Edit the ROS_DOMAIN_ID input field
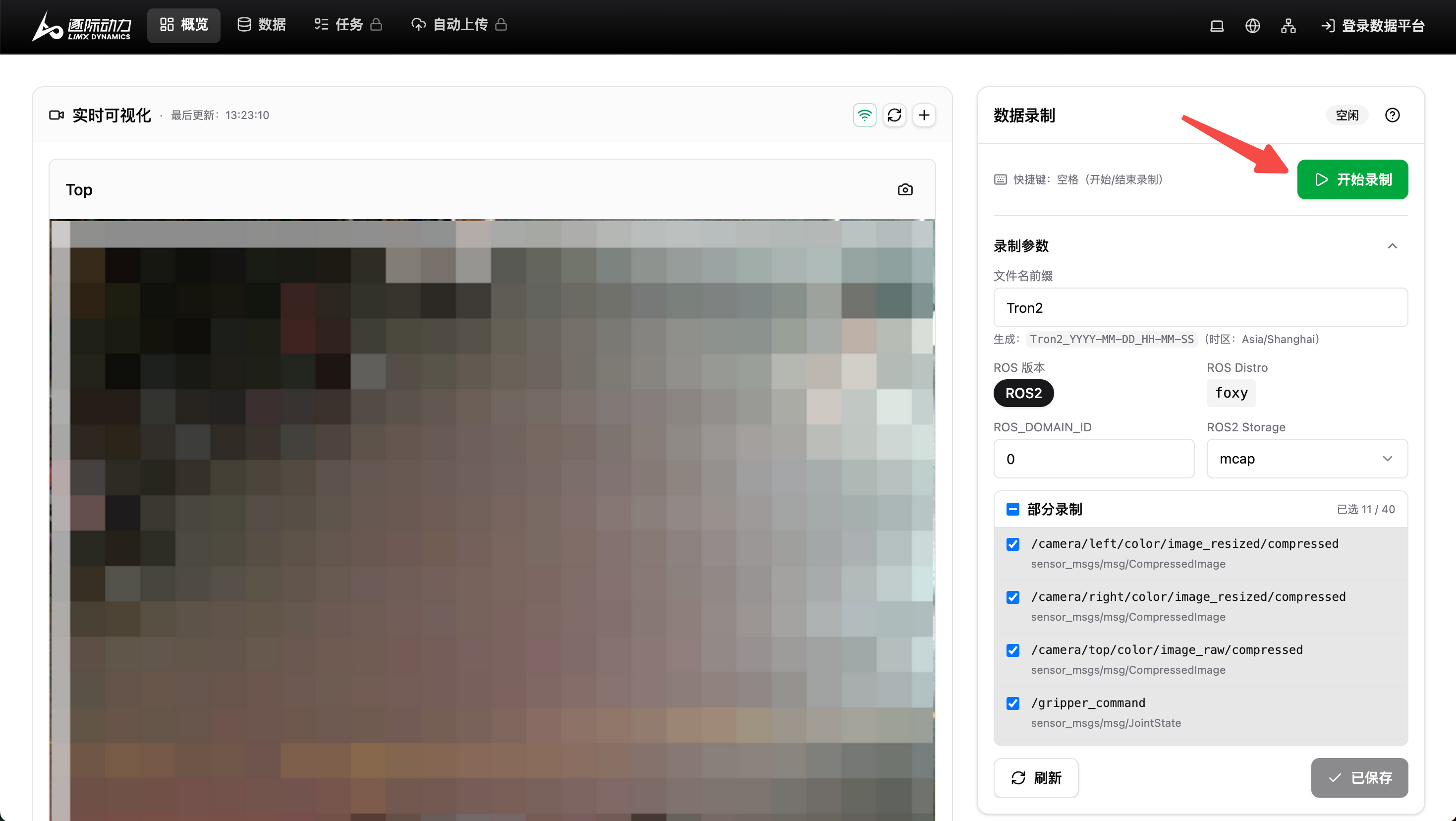Screen dimensions: 1456x821 (1094, 459)
